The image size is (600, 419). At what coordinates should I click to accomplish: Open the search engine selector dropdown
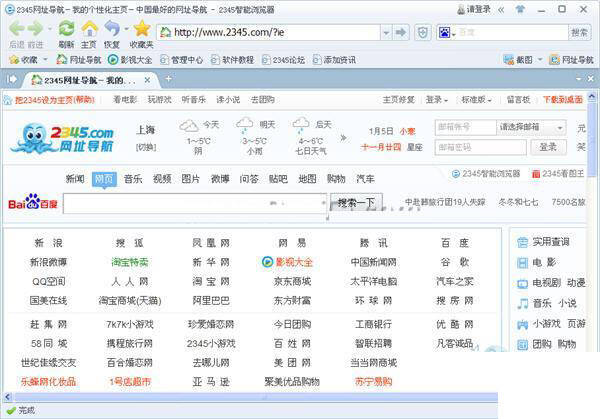tap(447, 33)
